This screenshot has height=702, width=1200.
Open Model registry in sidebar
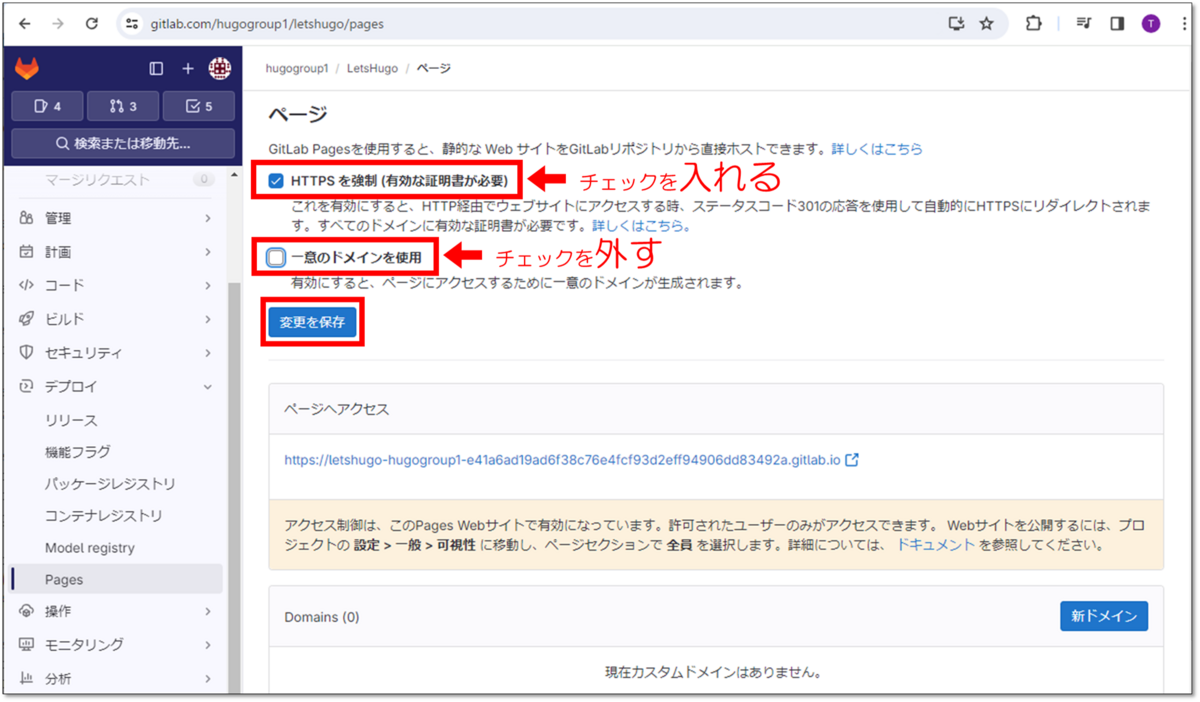tap(117, 548)
